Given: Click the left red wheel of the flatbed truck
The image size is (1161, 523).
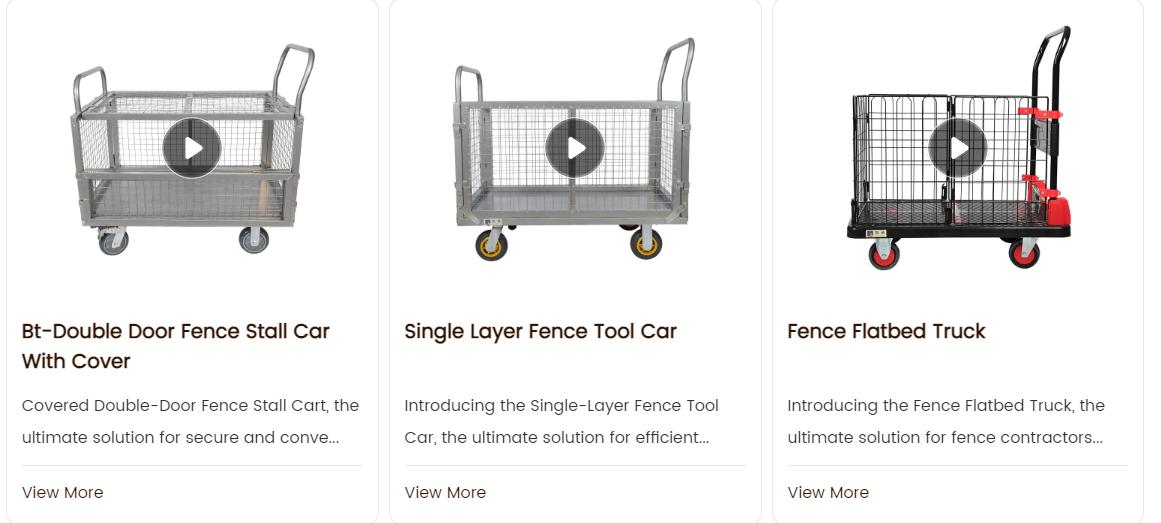Looking at the screenshot, I should point(882,254).
